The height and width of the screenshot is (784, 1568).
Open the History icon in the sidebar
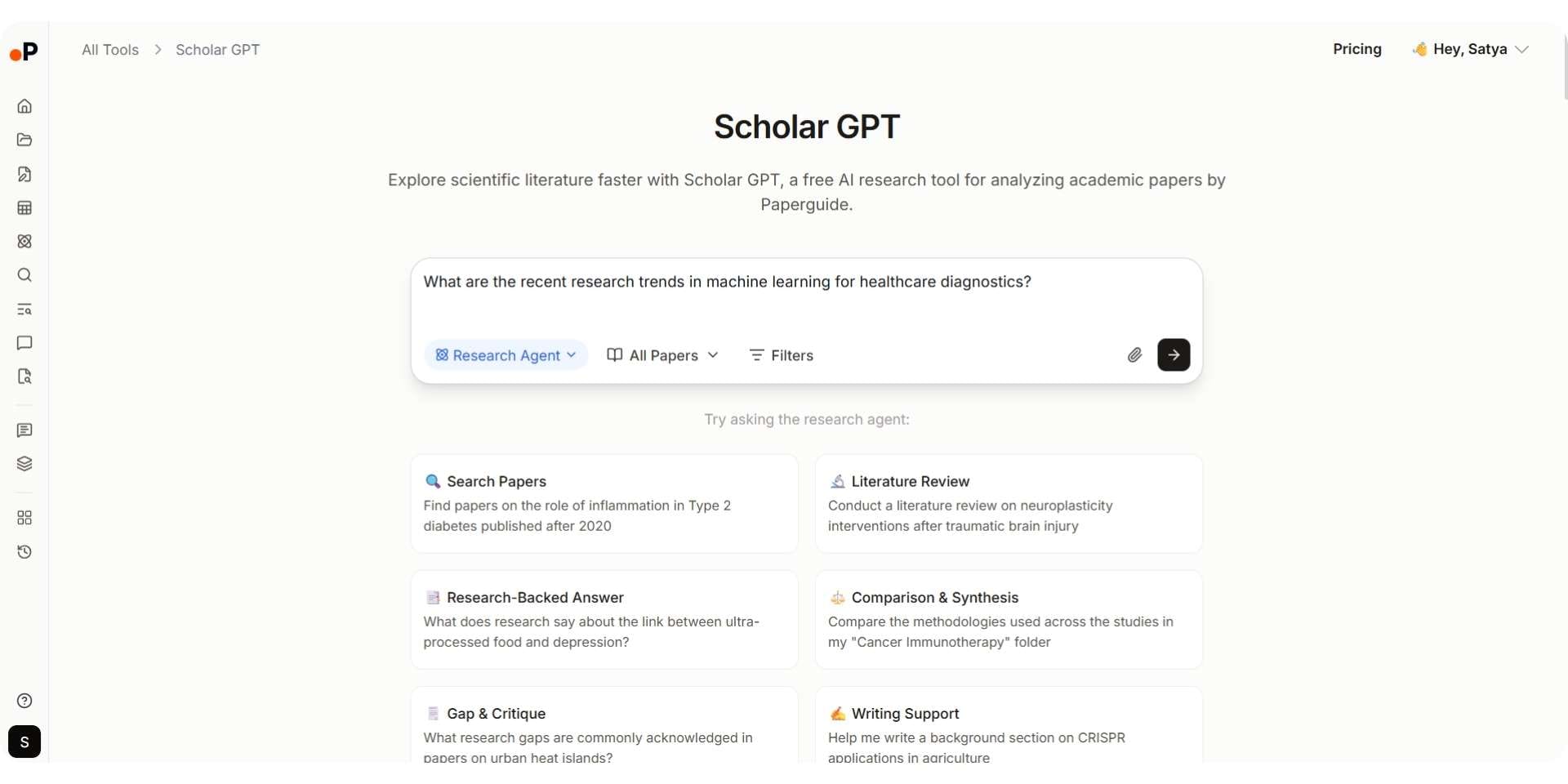pyautogui.click(x=24, y=552)
